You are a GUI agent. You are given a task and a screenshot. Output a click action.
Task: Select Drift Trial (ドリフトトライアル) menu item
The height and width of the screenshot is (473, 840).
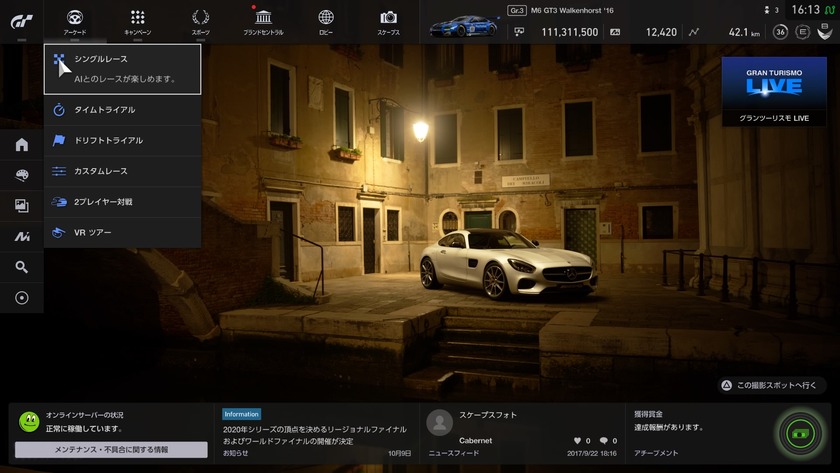click(x=123, y=140)
